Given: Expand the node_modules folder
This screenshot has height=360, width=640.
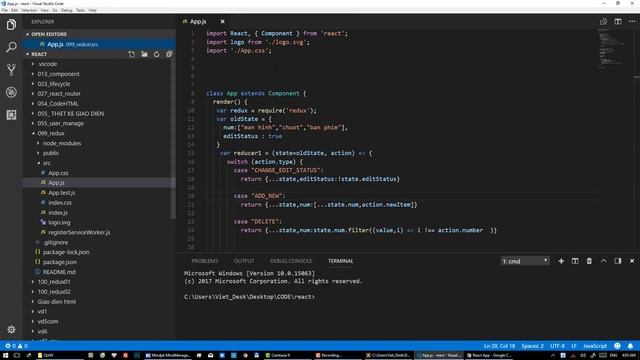Looking at the screenshot, I should coord(62,143).
